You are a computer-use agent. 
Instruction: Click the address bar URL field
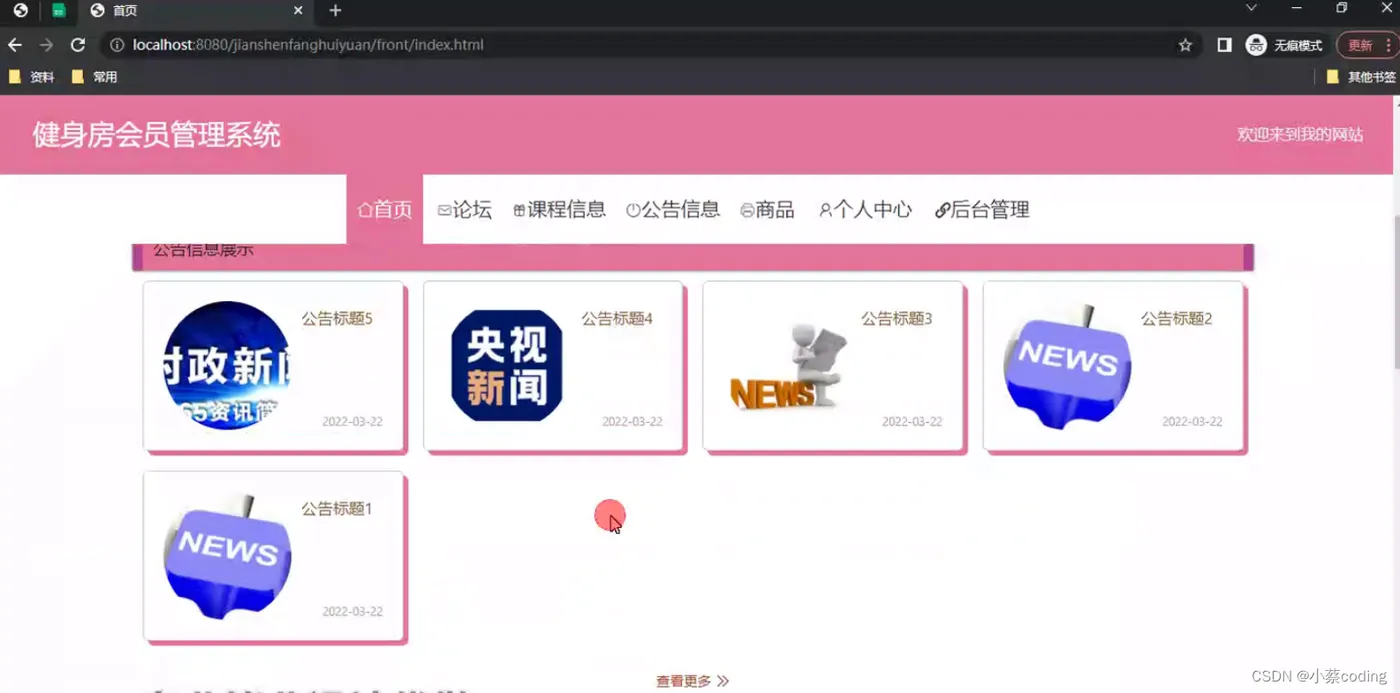pos(640,45)
